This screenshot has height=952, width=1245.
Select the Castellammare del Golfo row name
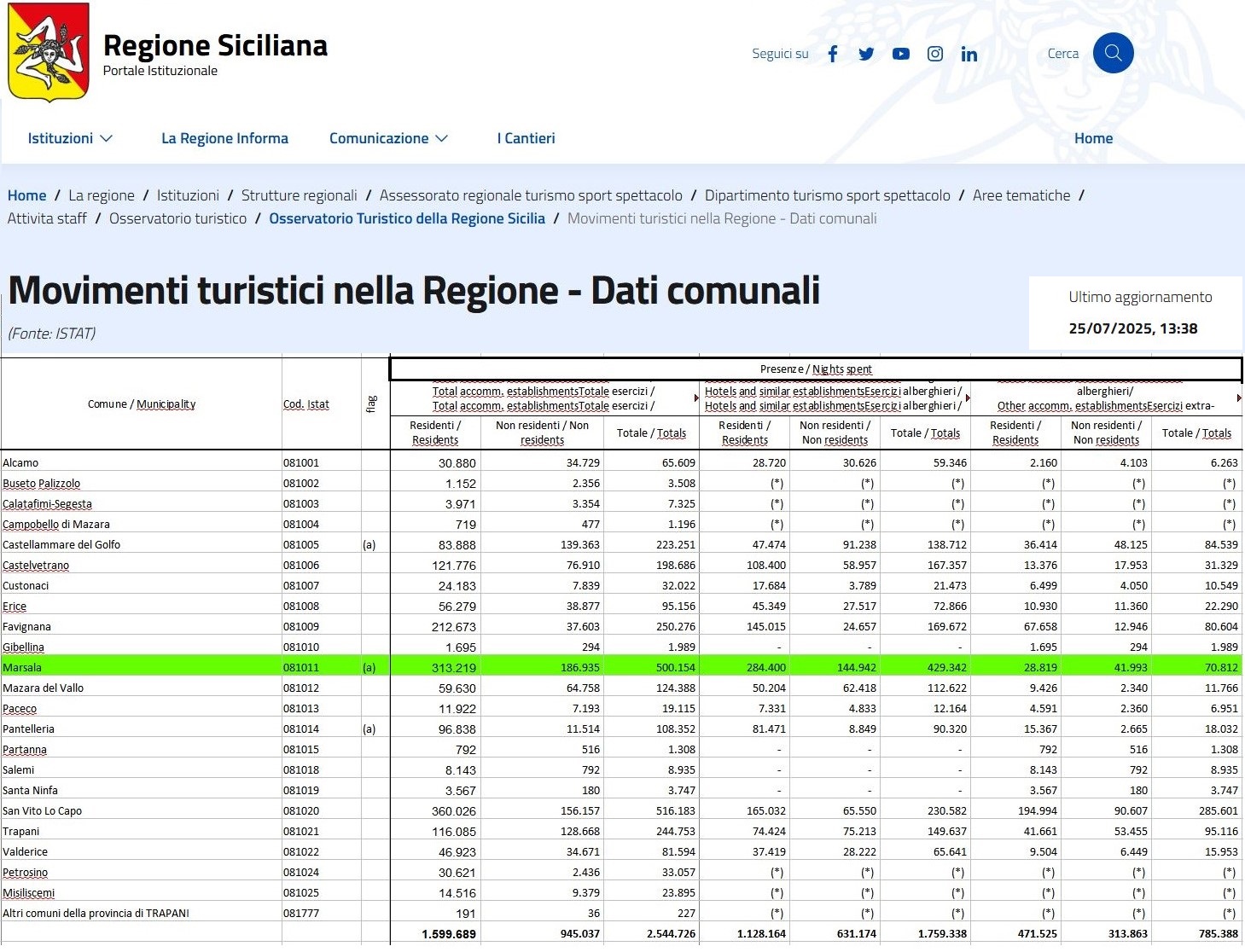pos(61,545)
